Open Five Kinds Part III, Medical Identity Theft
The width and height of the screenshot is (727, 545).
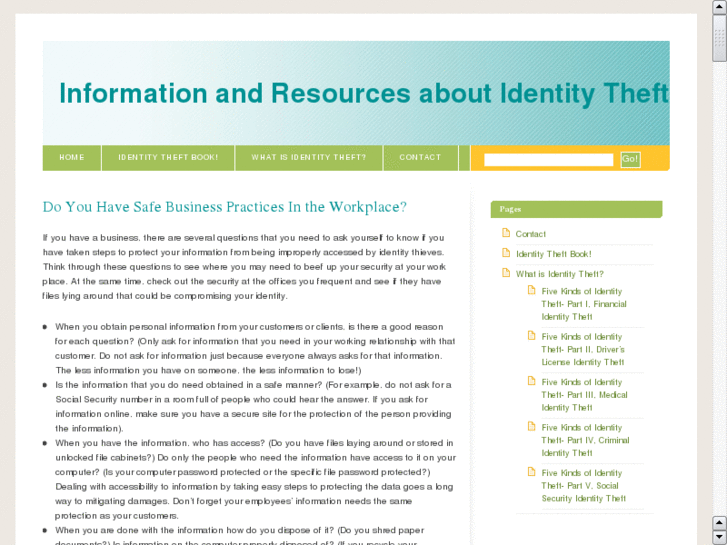tap(584, 395)
